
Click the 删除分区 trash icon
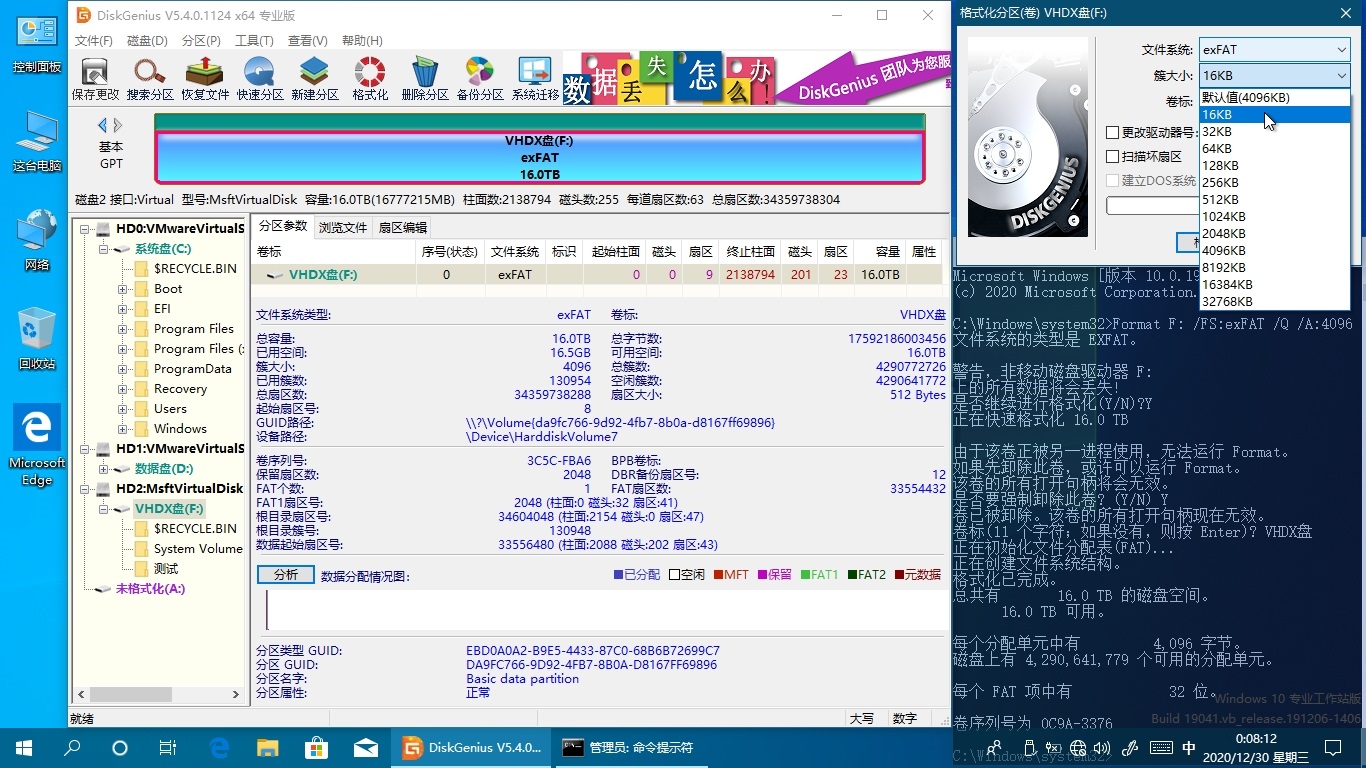coord(425,79)
